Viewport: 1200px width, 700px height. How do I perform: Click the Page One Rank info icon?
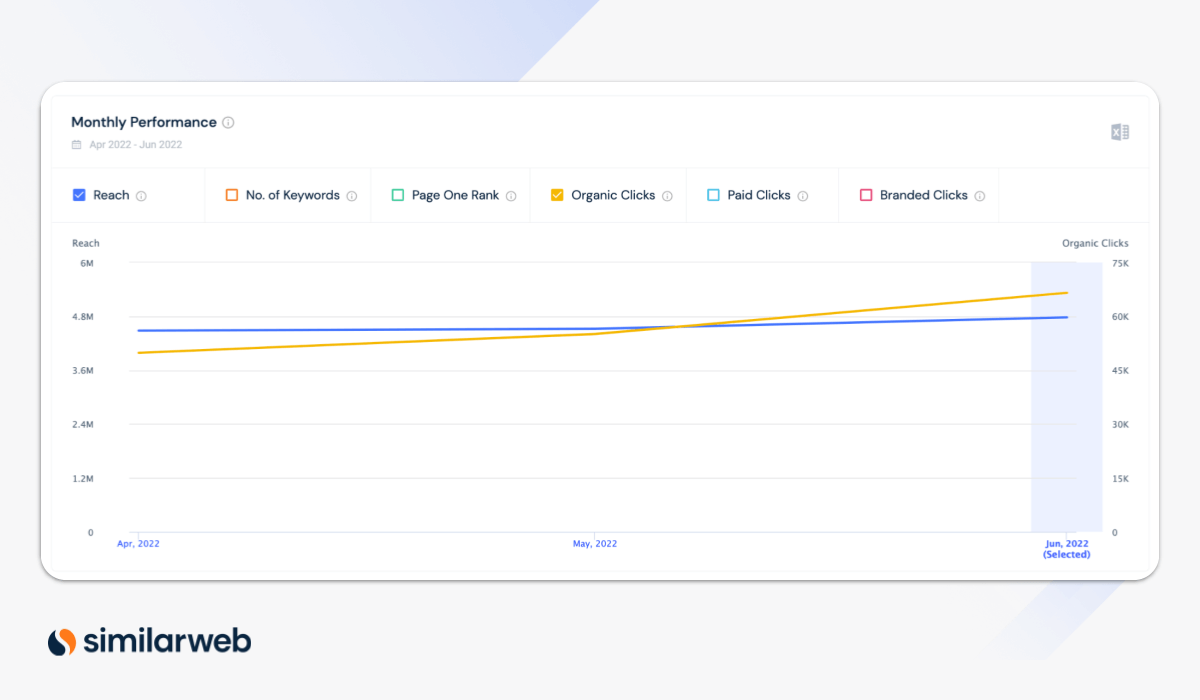point(510,195)
